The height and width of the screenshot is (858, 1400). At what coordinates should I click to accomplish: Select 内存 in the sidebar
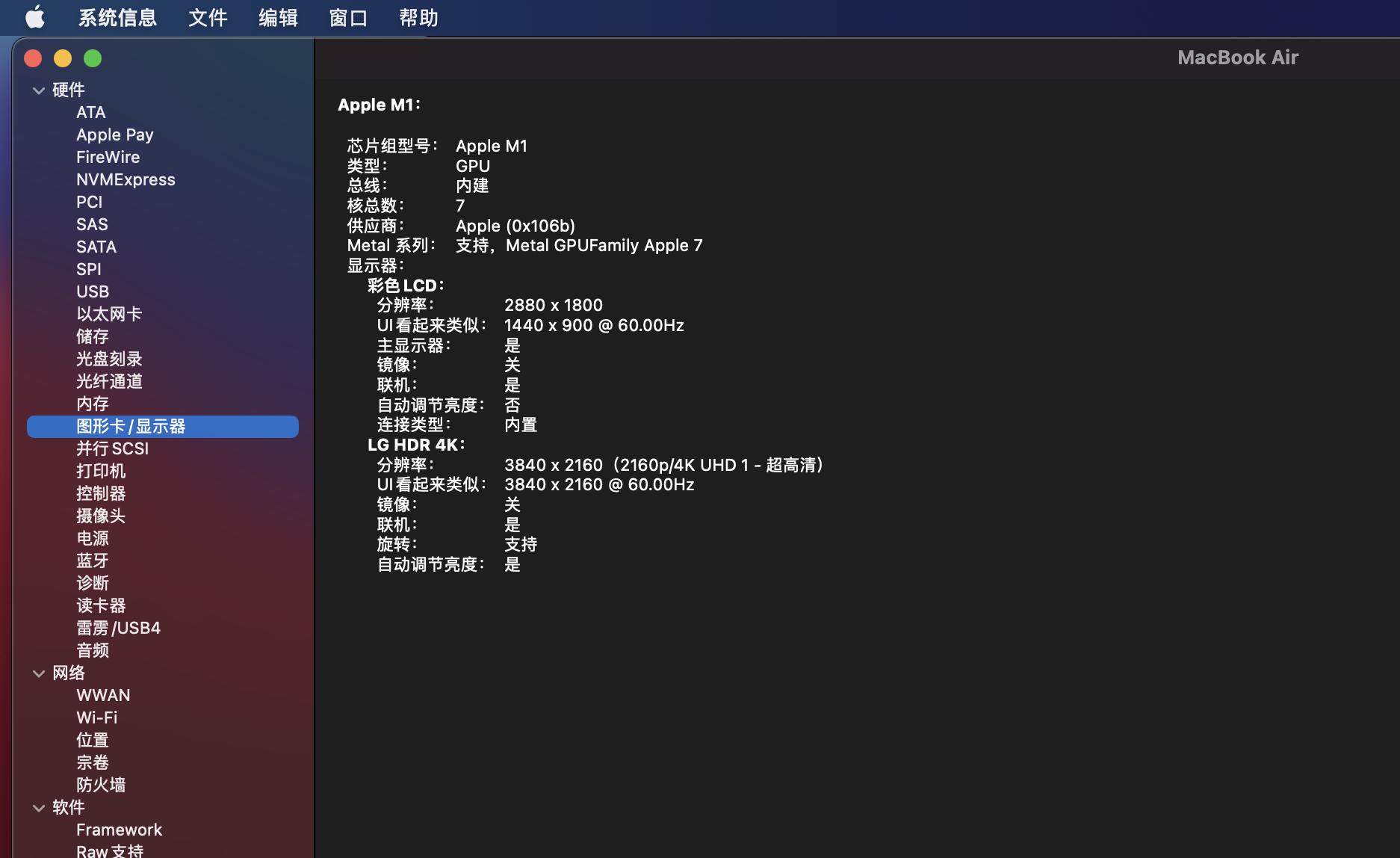[x=92, y=404]
